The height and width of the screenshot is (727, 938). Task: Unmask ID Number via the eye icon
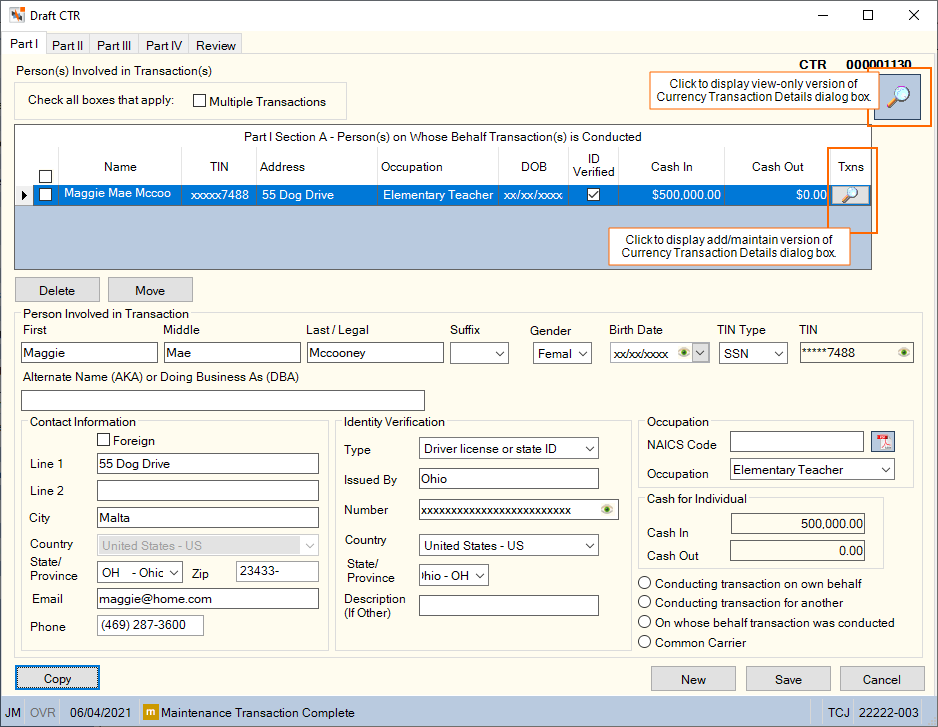607,510
